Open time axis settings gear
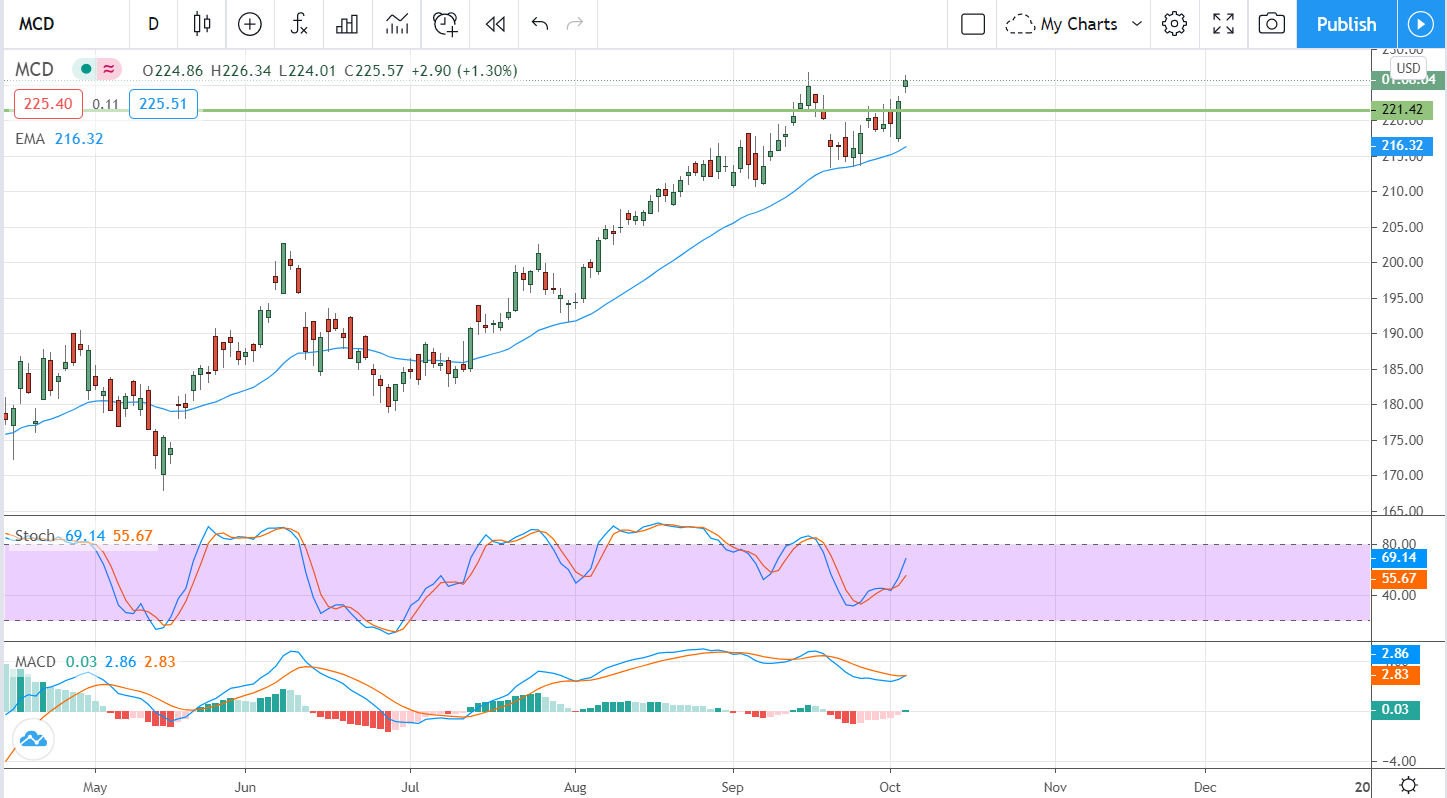Screen dimensions: 1447x798 tap(1408, 784)
